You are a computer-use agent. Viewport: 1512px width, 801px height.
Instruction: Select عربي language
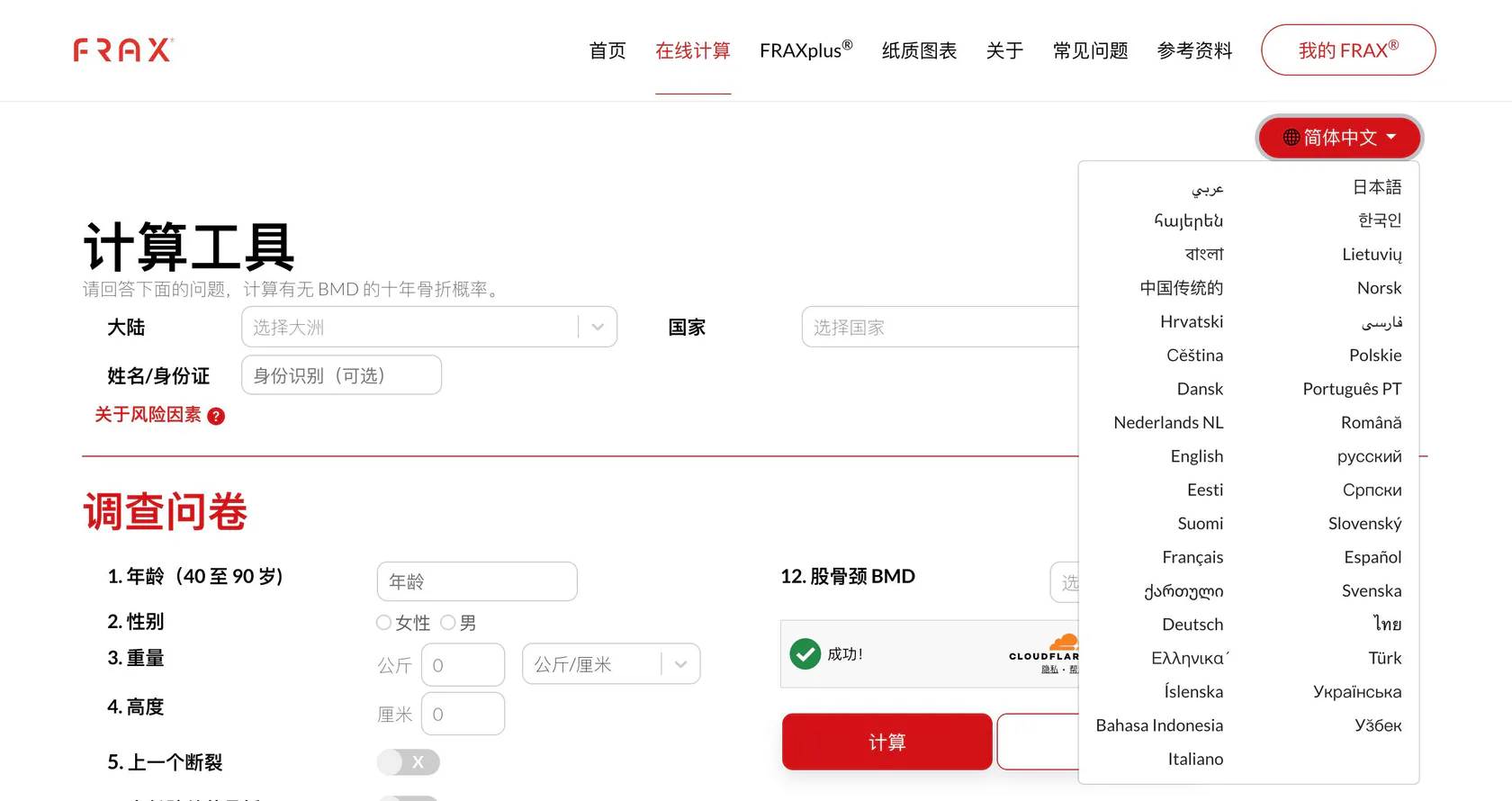coord(1208,187)
